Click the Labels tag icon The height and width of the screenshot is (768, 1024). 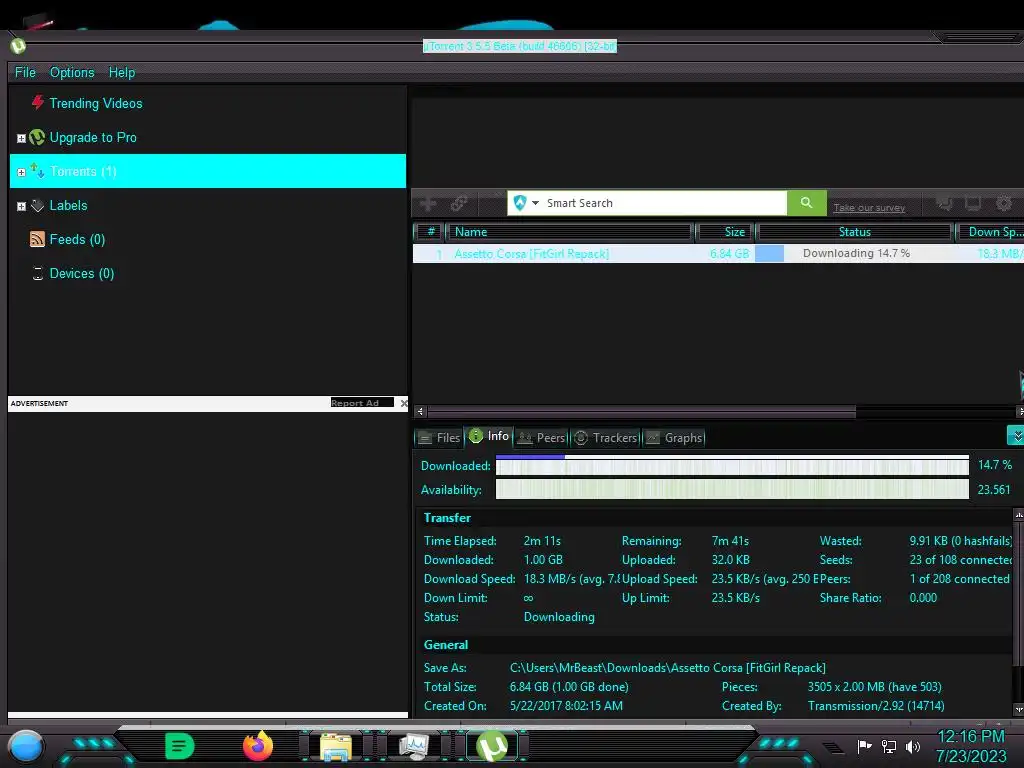click(37, 206)
